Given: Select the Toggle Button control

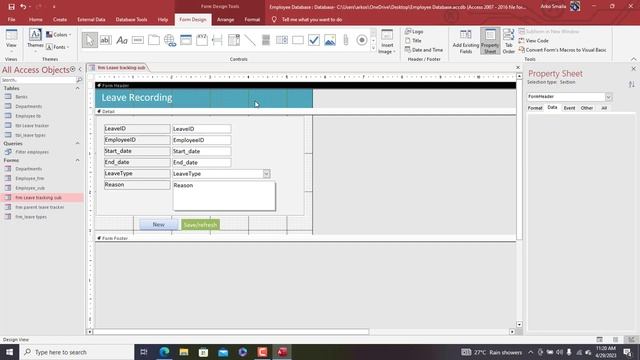Looking at the screenshot, I should [x=266, y=40].
